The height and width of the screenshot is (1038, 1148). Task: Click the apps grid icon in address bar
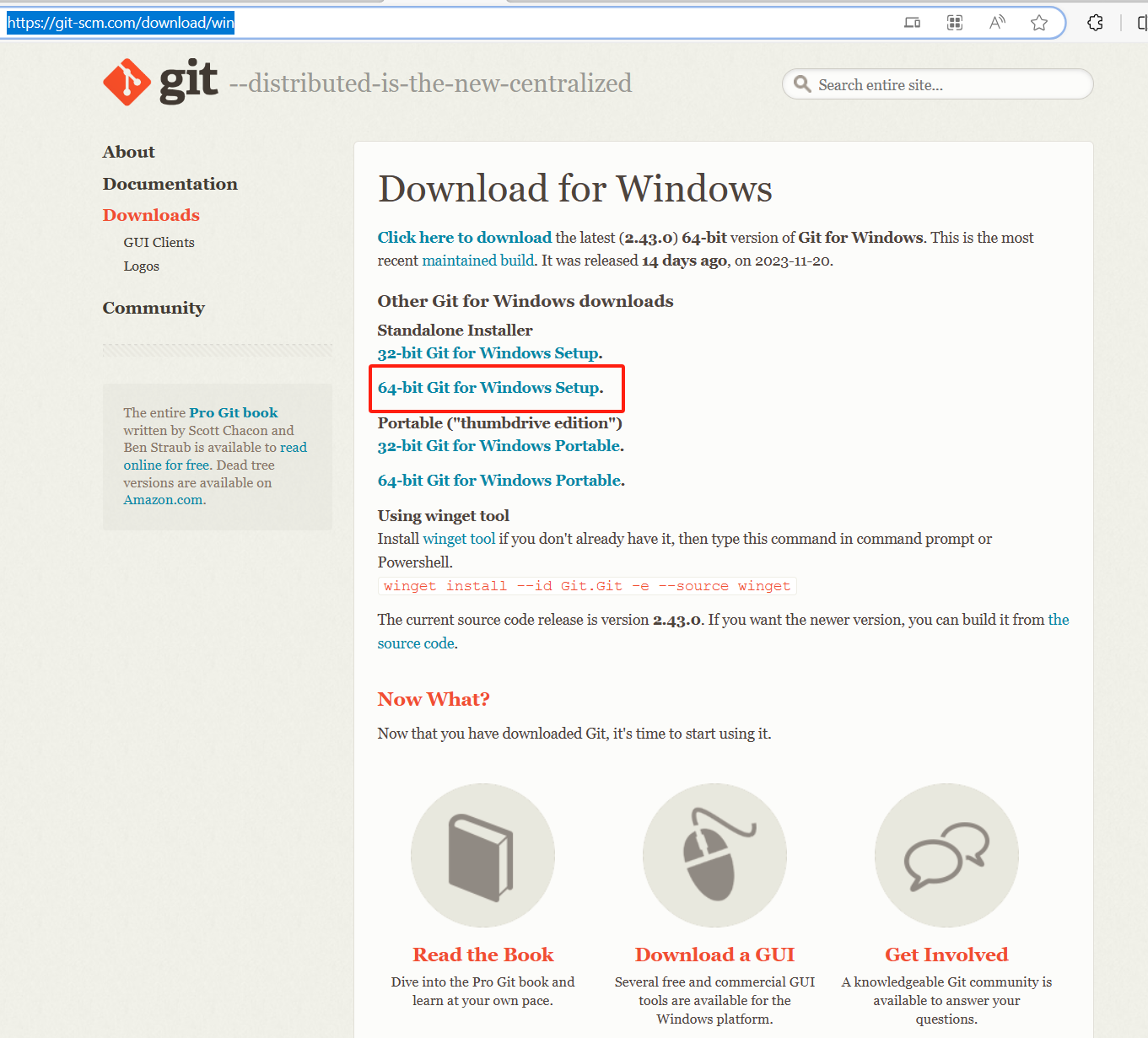point(955,23)
